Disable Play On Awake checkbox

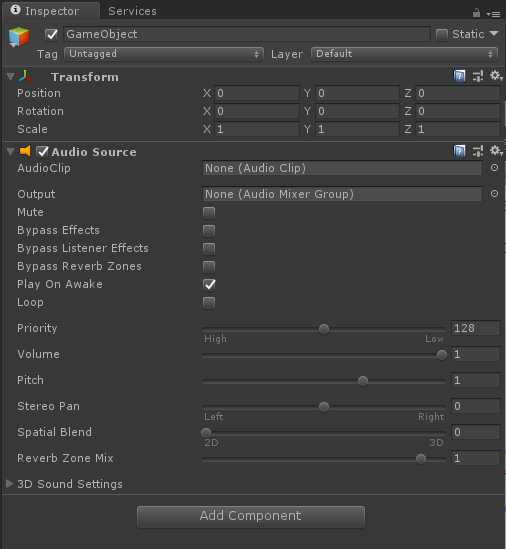(209, 284)
